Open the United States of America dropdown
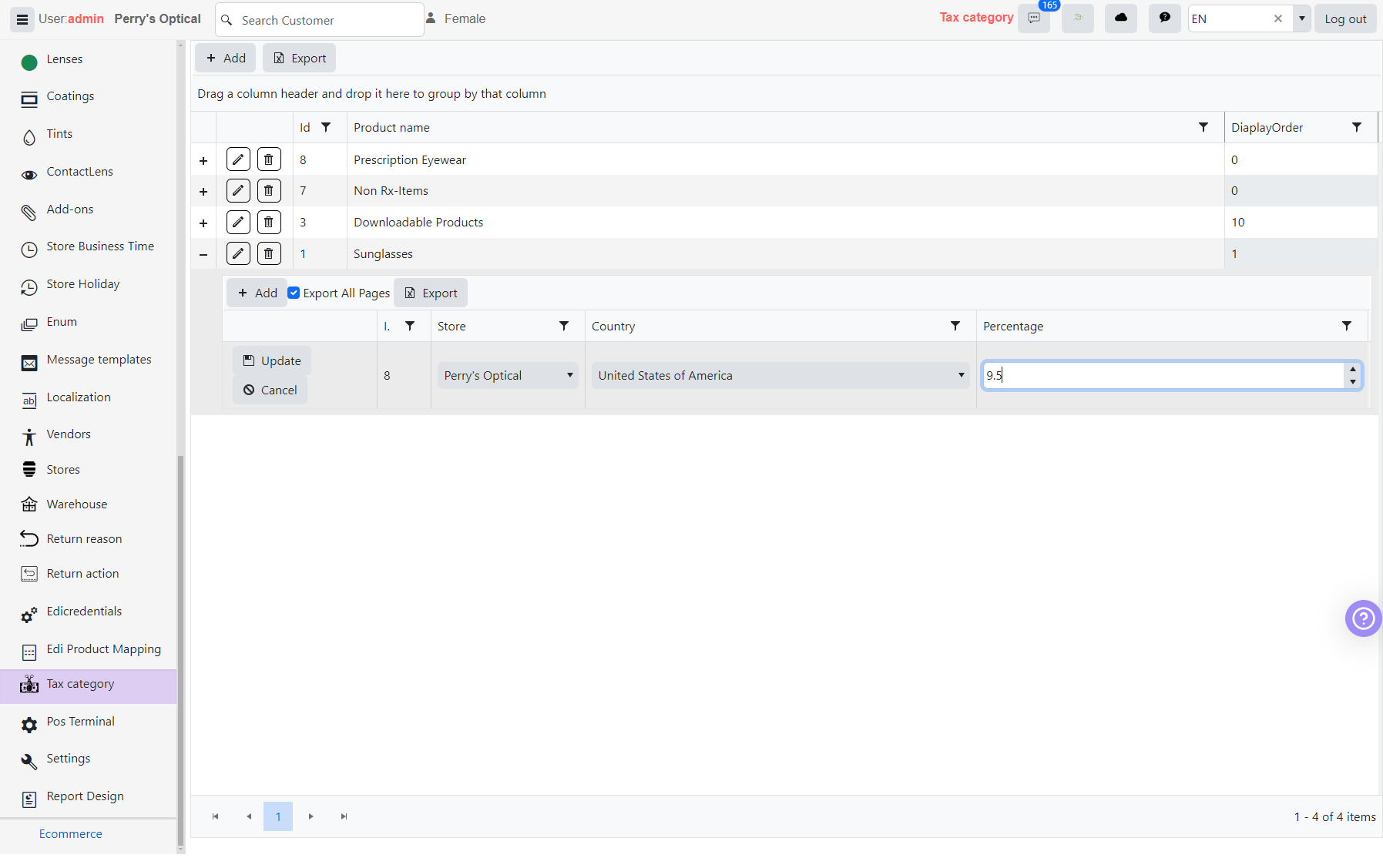Viewport: 1383px width, 868px height. [780, 375]
